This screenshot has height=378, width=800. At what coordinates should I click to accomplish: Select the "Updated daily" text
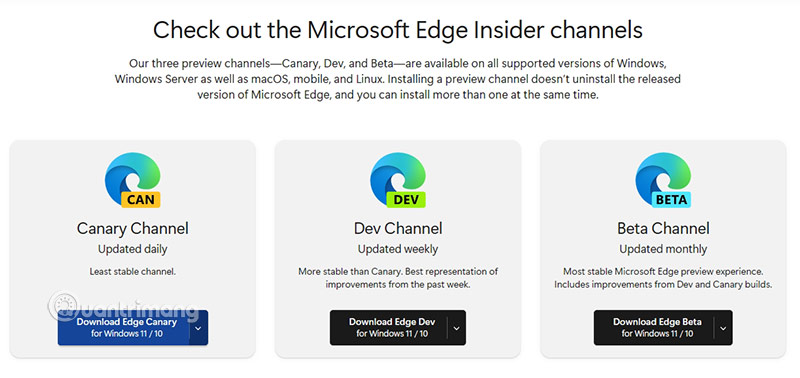click(133, 249)
